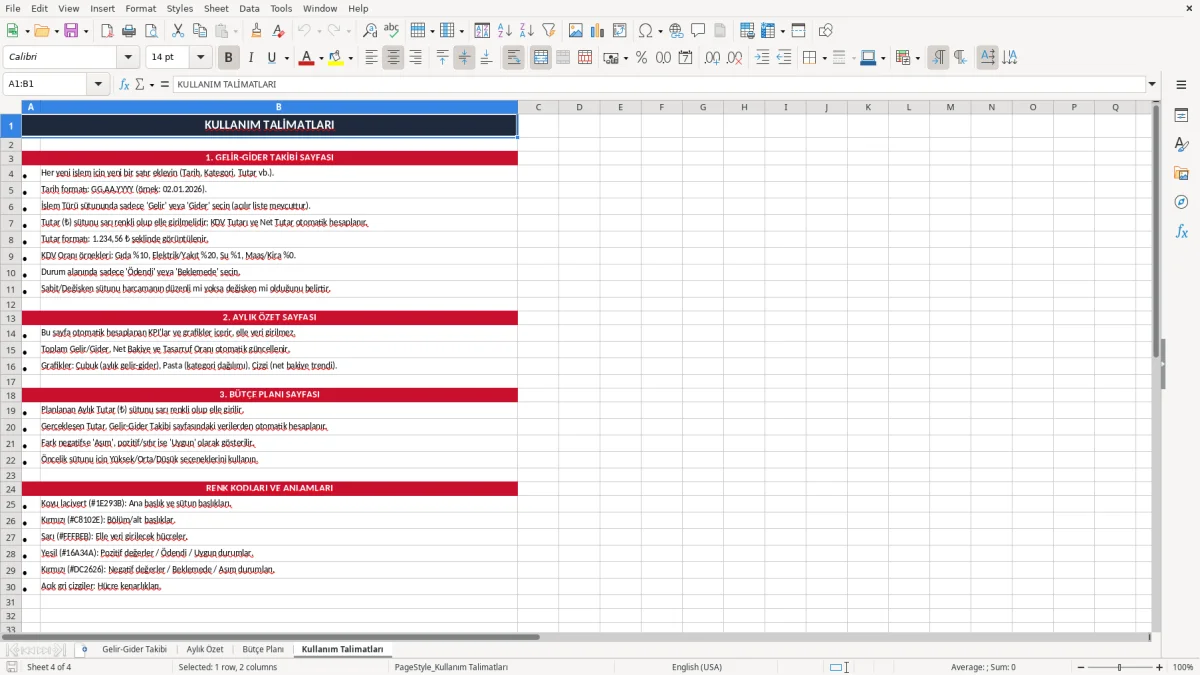Open the Font Size dropdown
The width and height of the screenshot is (1200, 675).
[201, 58]
